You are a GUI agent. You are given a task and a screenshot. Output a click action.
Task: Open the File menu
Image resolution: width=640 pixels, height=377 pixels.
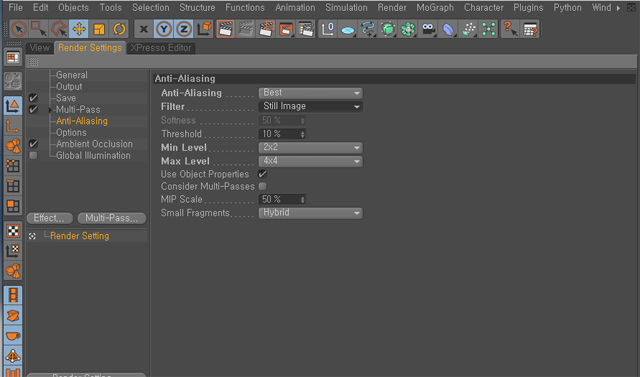click(16, 7)
